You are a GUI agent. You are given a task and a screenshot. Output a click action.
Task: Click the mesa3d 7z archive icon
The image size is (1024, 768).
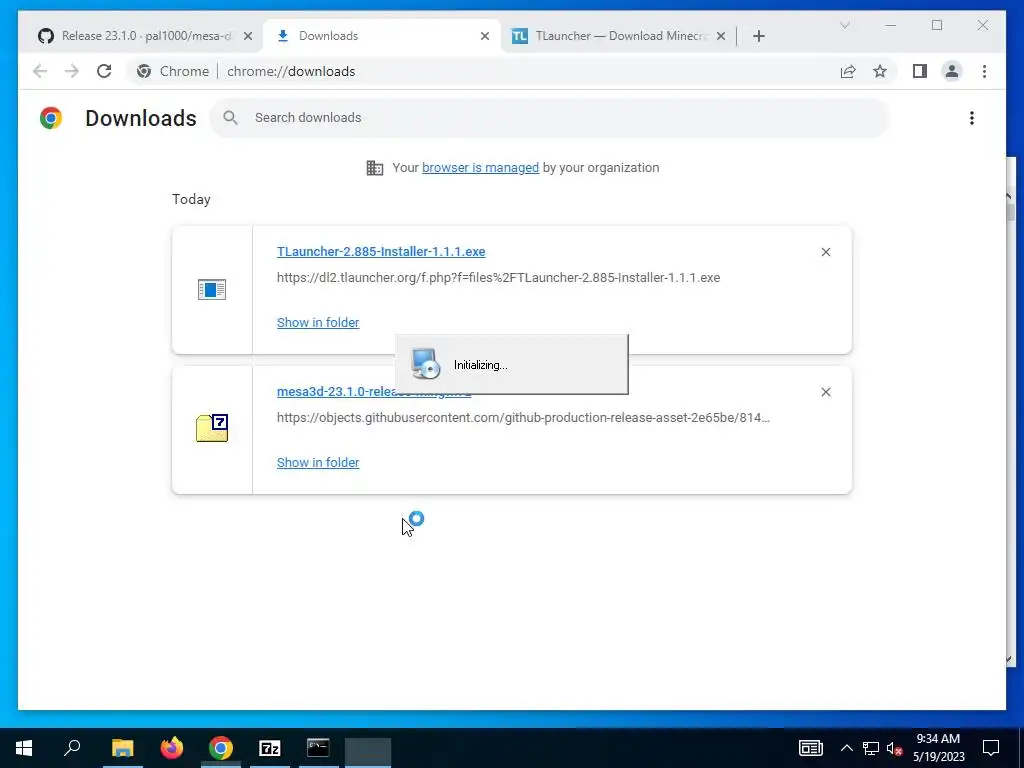click(212, 428)
